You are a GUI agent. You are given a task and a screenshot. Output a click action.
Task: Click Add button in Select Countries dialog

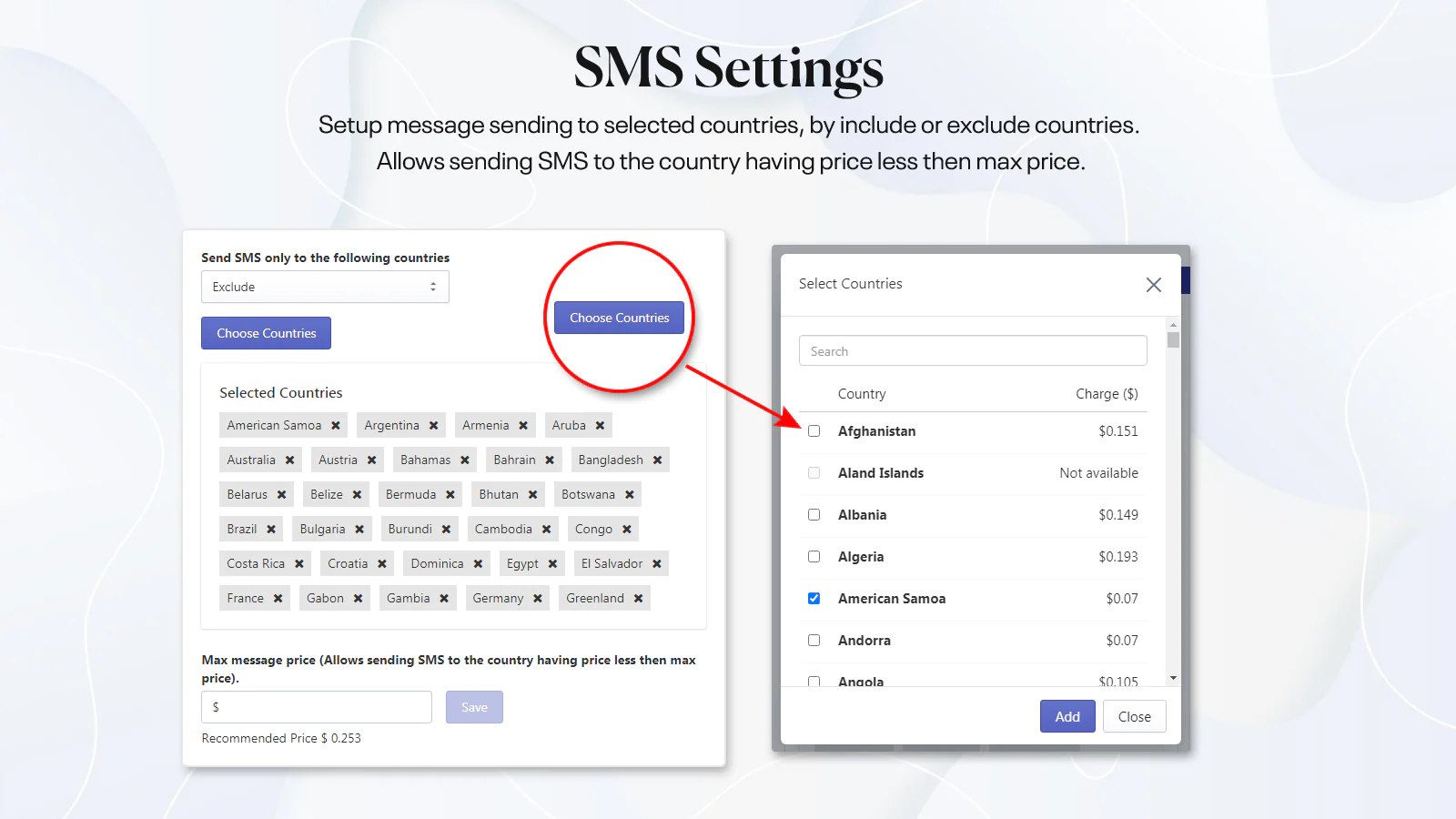(x=1067, y=716)
